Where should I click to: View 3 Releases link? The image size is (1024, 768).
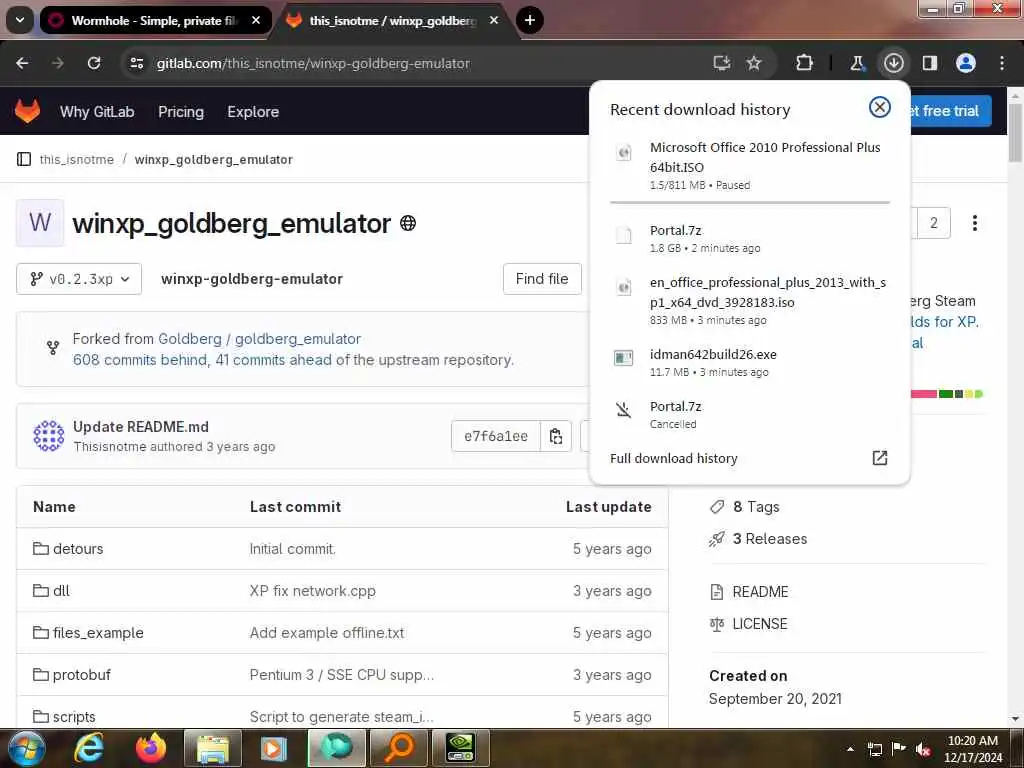click(769, 539)
